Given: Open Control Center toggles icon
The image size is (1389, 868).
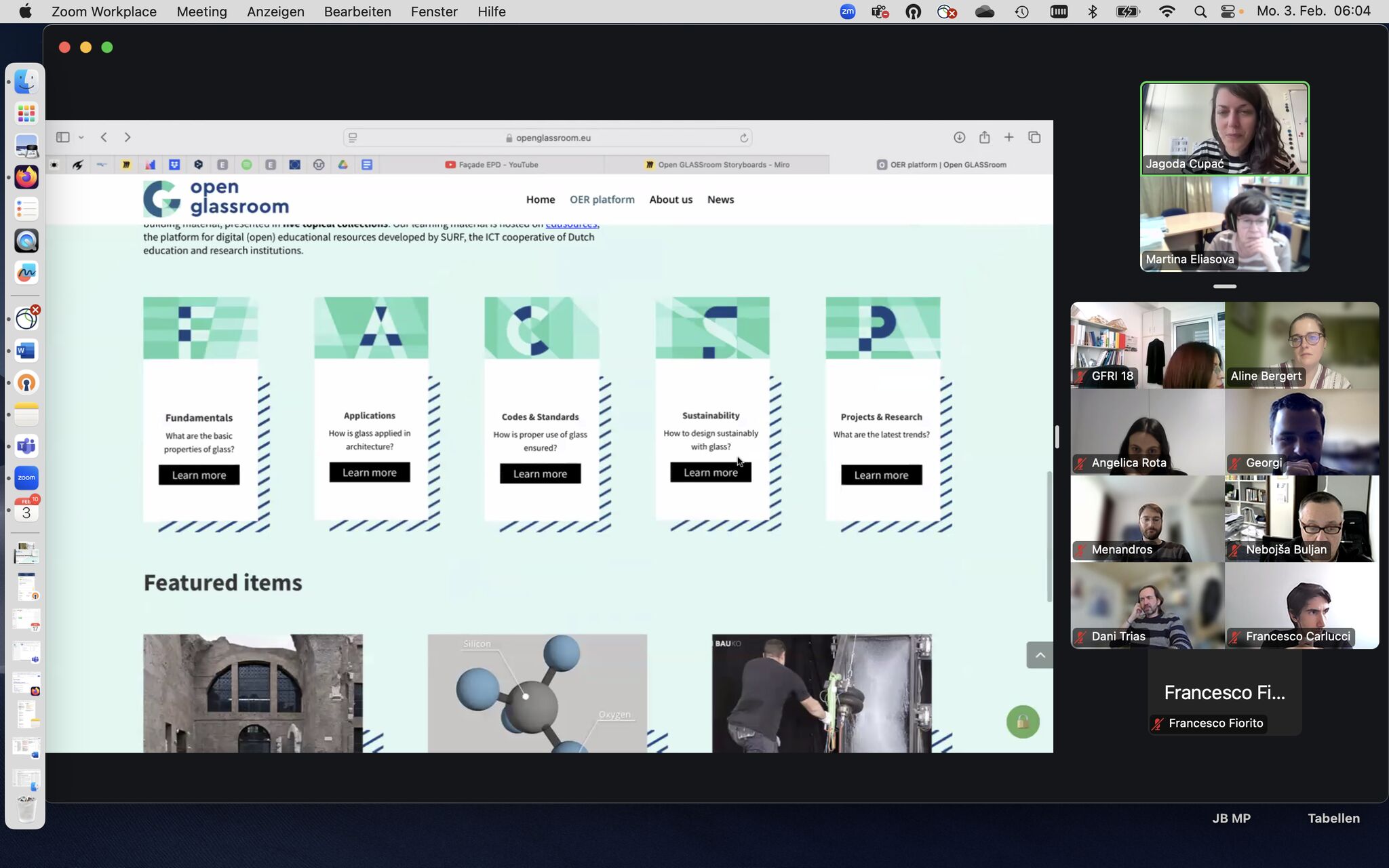Looking at the screenshot, I should [x=1228, y=12].
